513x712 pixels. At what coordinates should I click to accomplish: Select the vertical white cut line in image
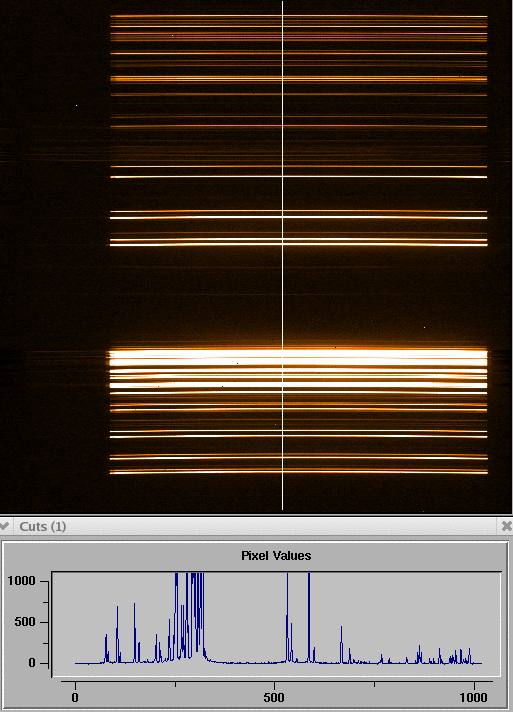coord(282,254)
